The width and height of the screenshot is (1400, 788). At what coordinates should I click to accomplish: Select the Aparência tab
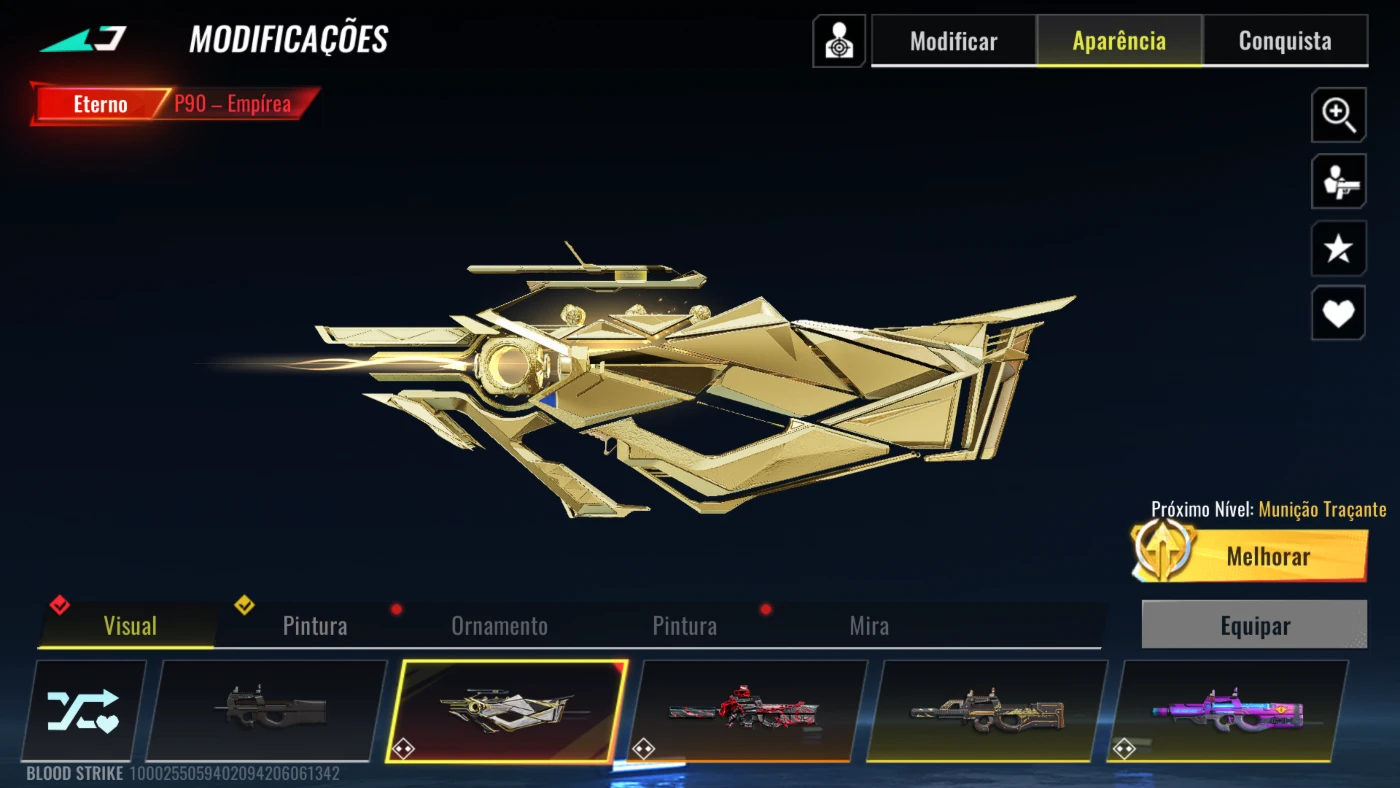pyautogui.click(x=1119, y=41)
